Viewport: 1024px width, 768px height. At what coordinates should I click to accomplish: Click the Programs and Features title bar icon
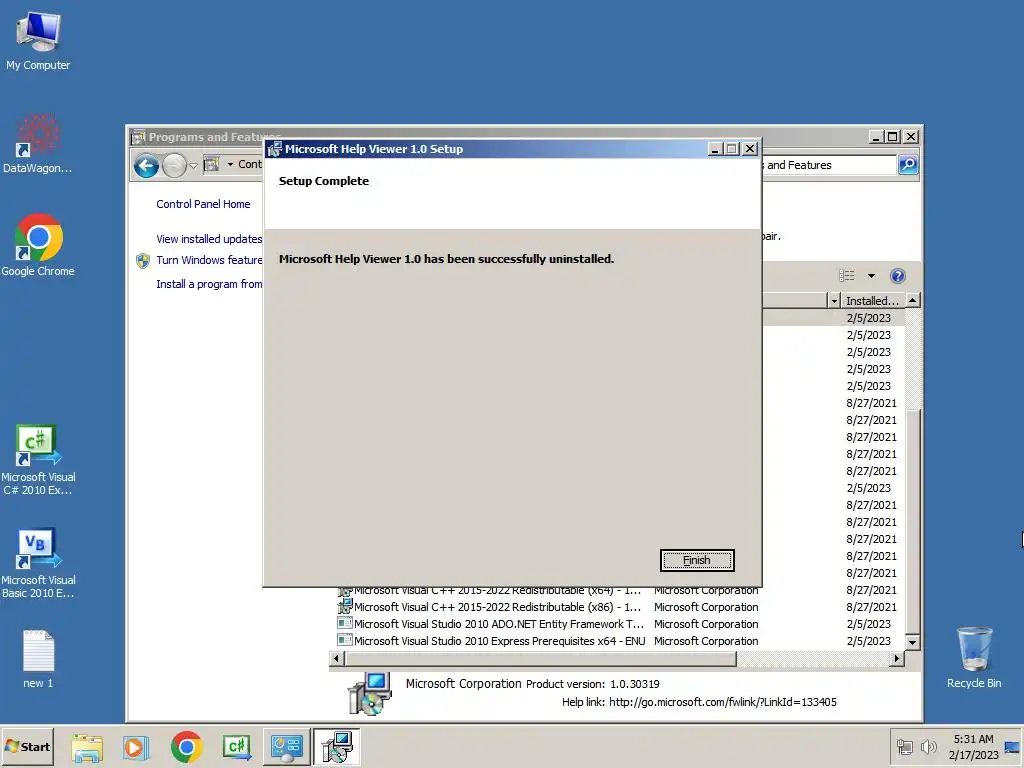(x=138, y=137)
